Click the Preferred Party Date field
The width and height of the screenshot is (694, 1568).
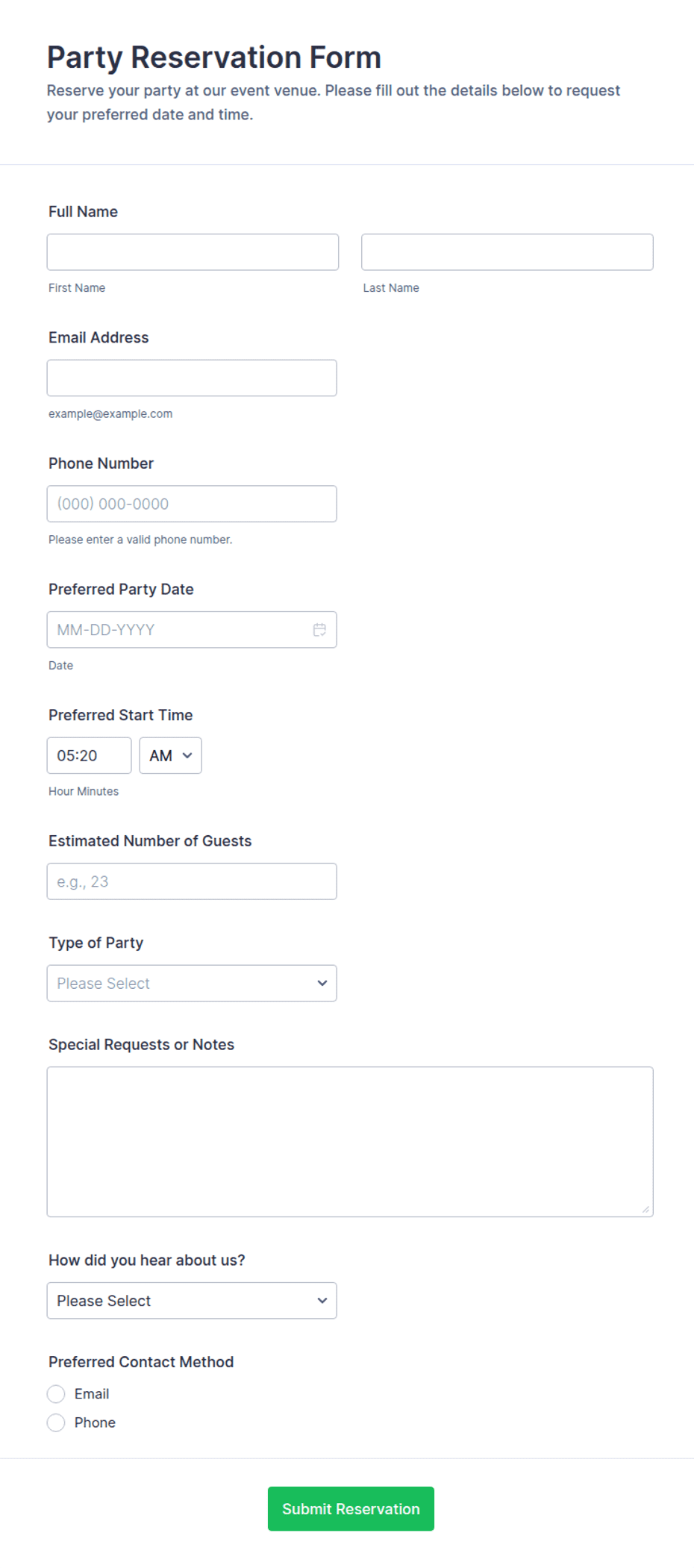coord(192,630)
